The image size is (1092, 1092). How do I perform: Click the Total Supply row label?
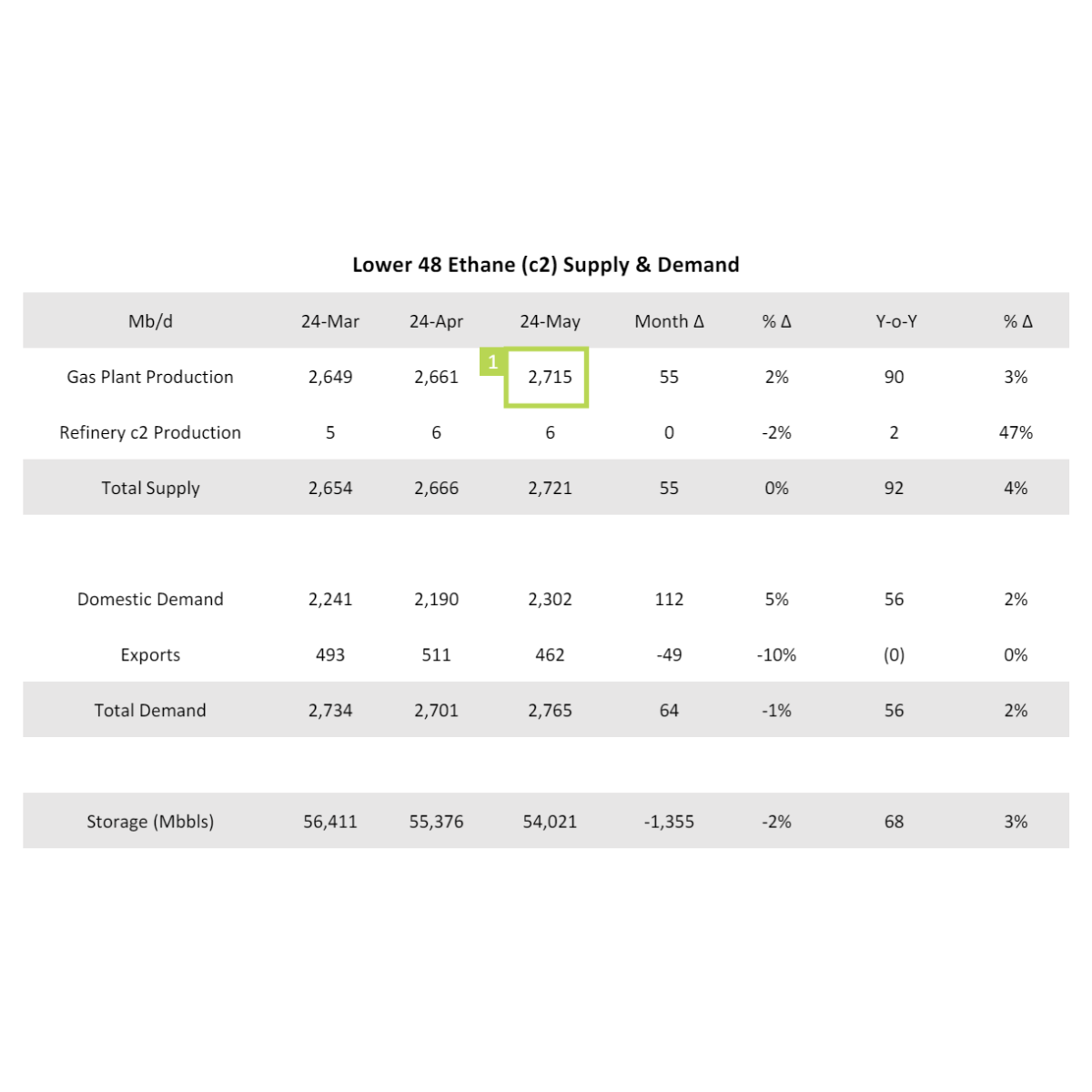pyautogui.click(x=150, y=488)
